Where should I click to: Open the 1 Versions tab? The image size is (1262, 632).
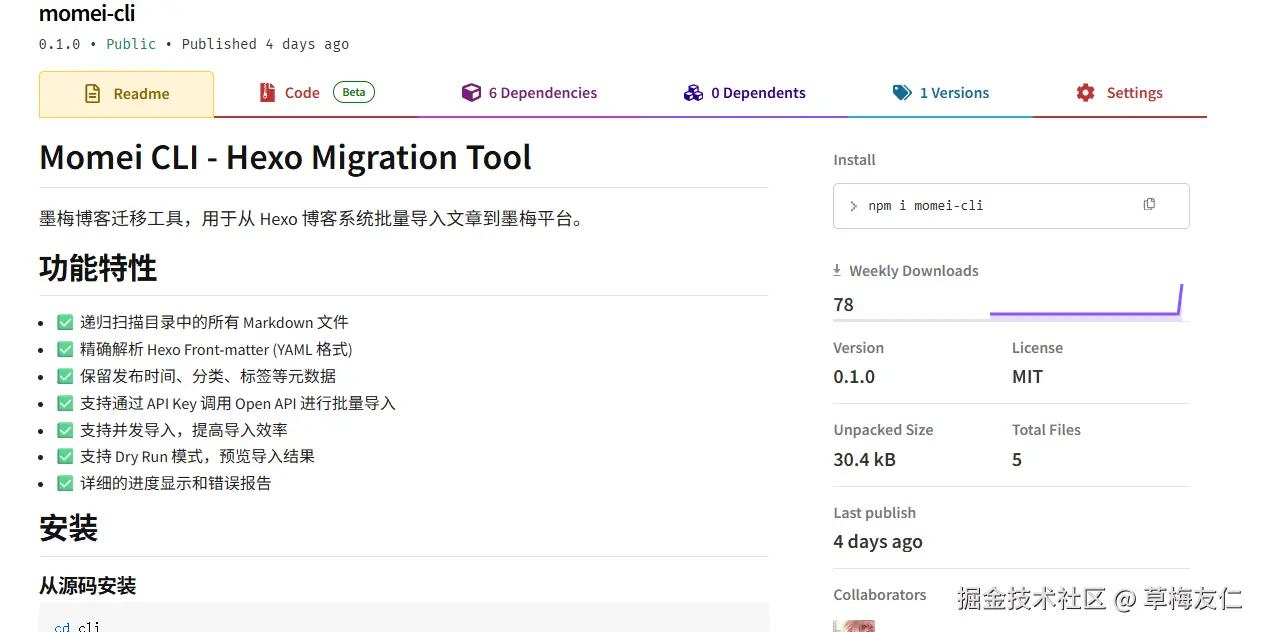940,93
